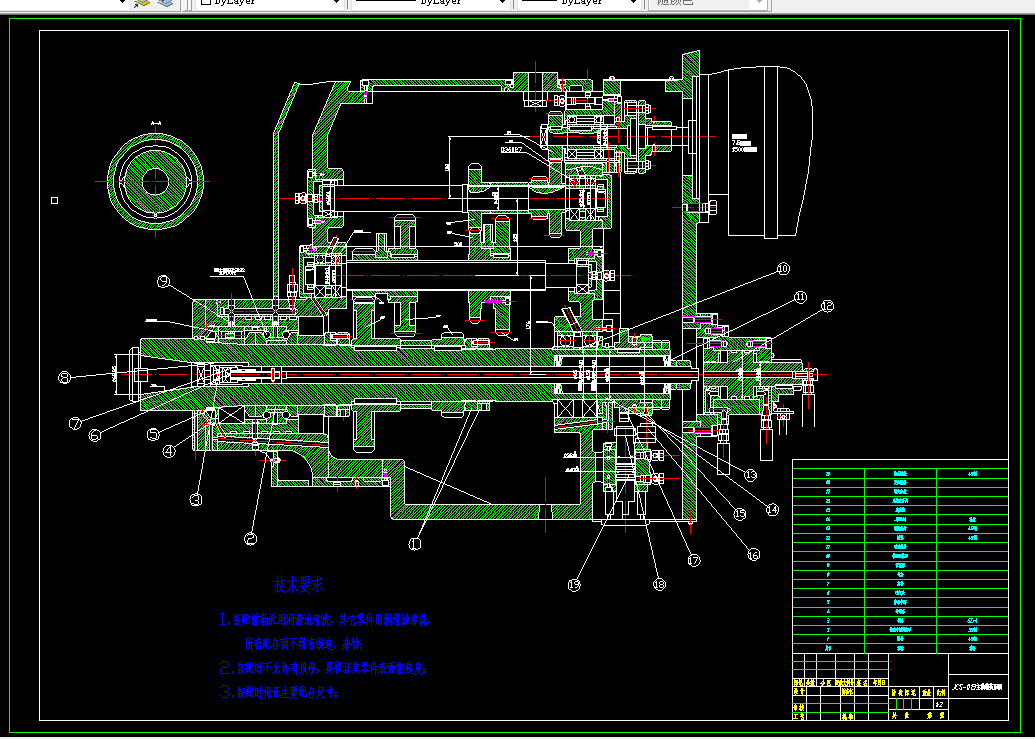Click the circular A-A section view
Image resolution: width=1035 pixels, height=739 pixels.
[x=154, y=181]
